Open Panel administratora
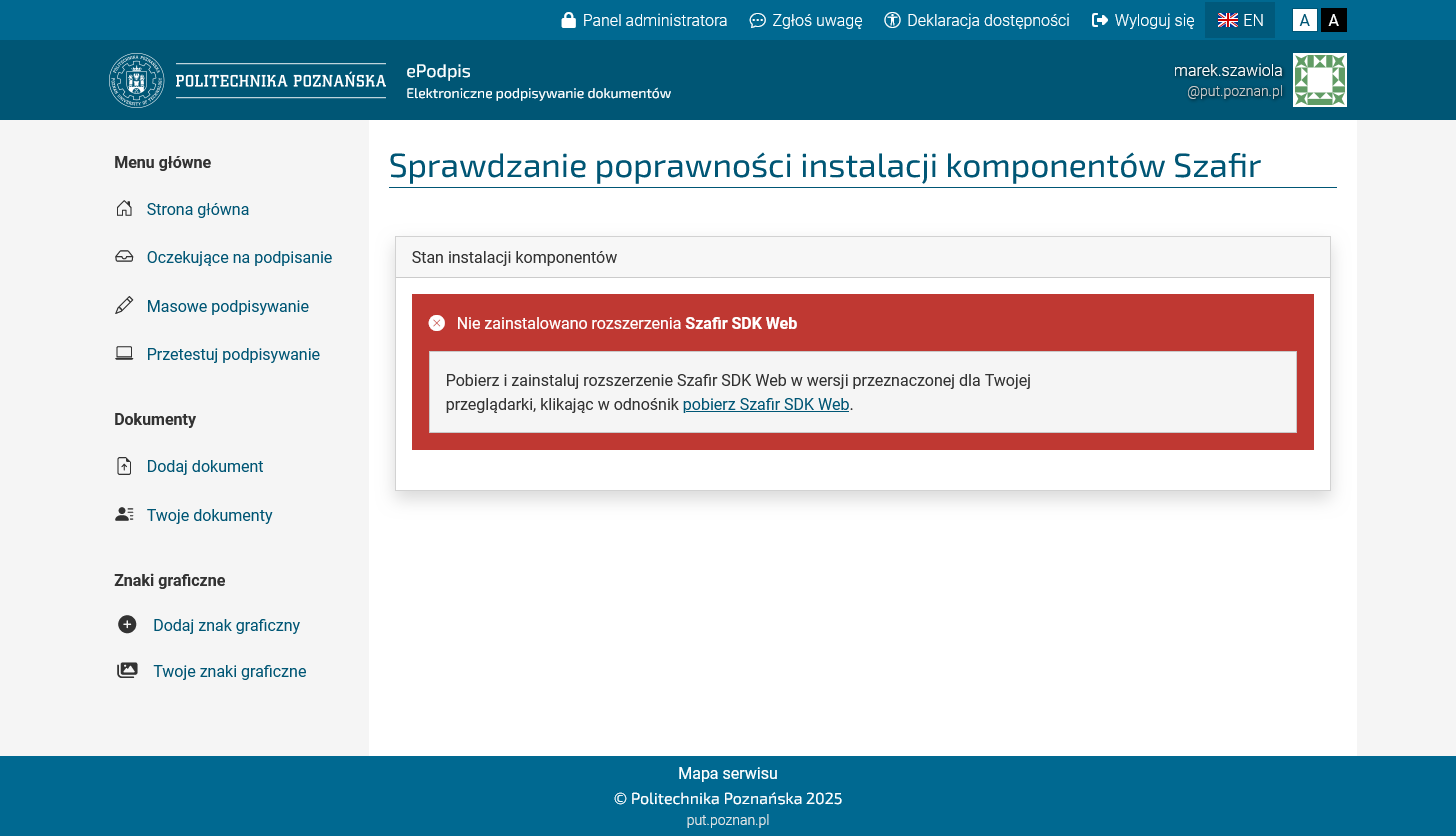This screenshot has width=1456, height=836. click(x=644, y=20)
